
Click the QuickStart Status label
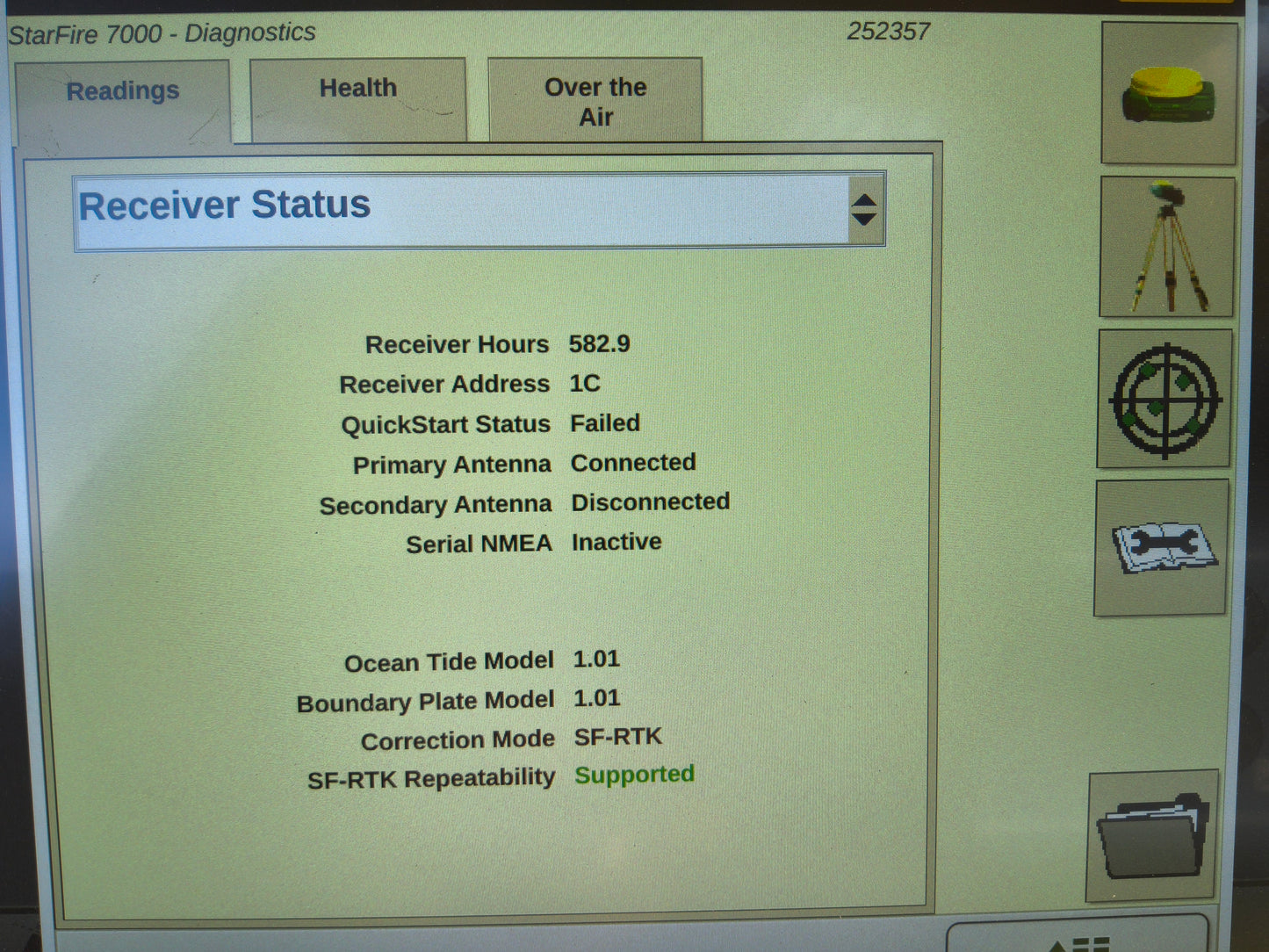(x=445, y=425)
